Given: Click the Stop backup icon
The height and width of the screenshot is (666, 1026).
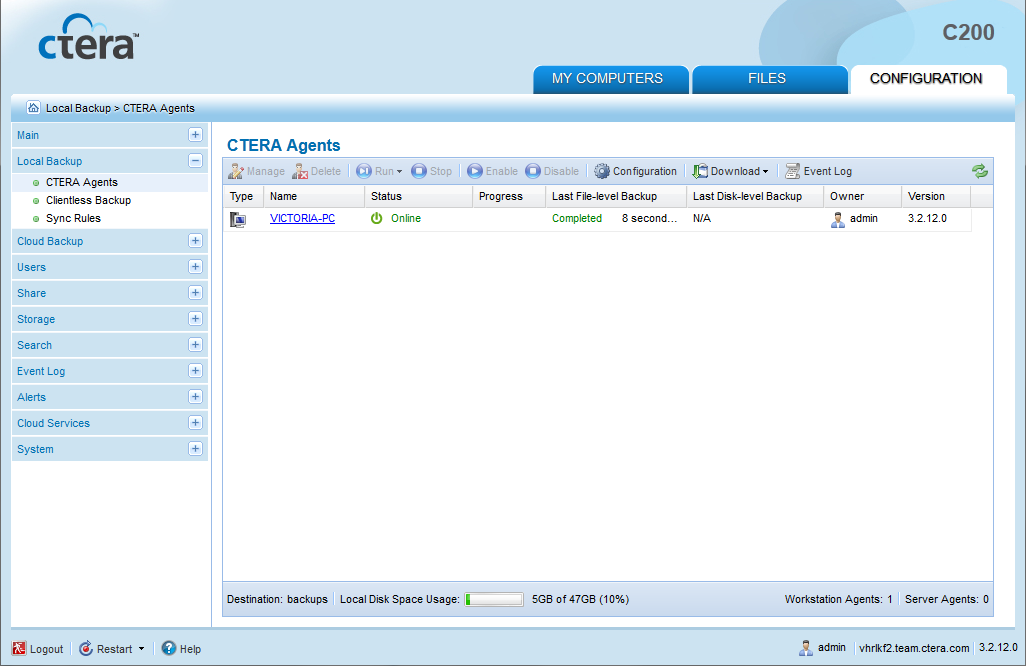Looking at the screenshot, I should pyautogui.click(x=419, y=171).
